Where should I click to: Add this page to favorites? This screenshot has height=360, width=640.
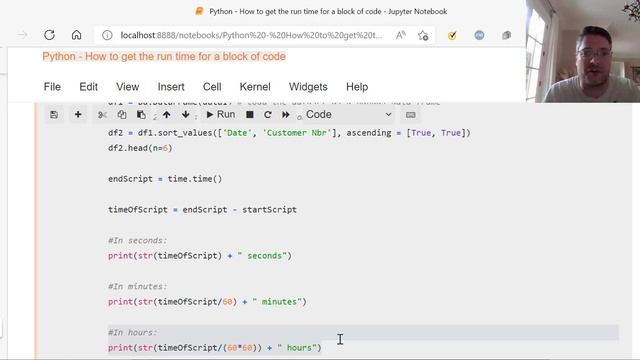[x=423, y=36]
